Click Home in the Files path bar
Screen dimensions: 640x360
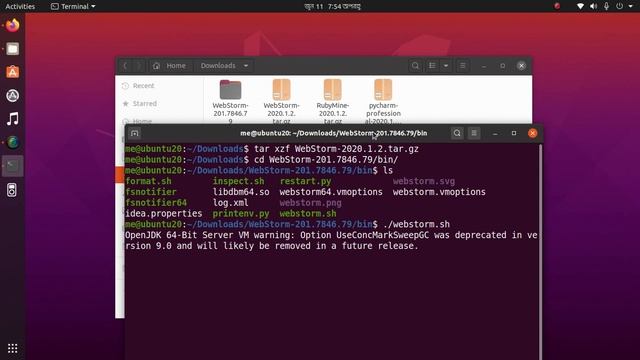point(169,66)
